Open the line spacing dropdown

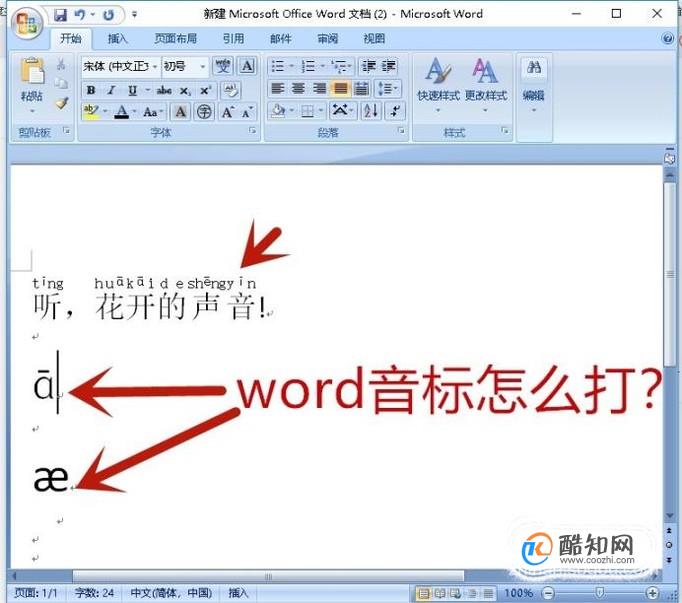coord(388,89)
